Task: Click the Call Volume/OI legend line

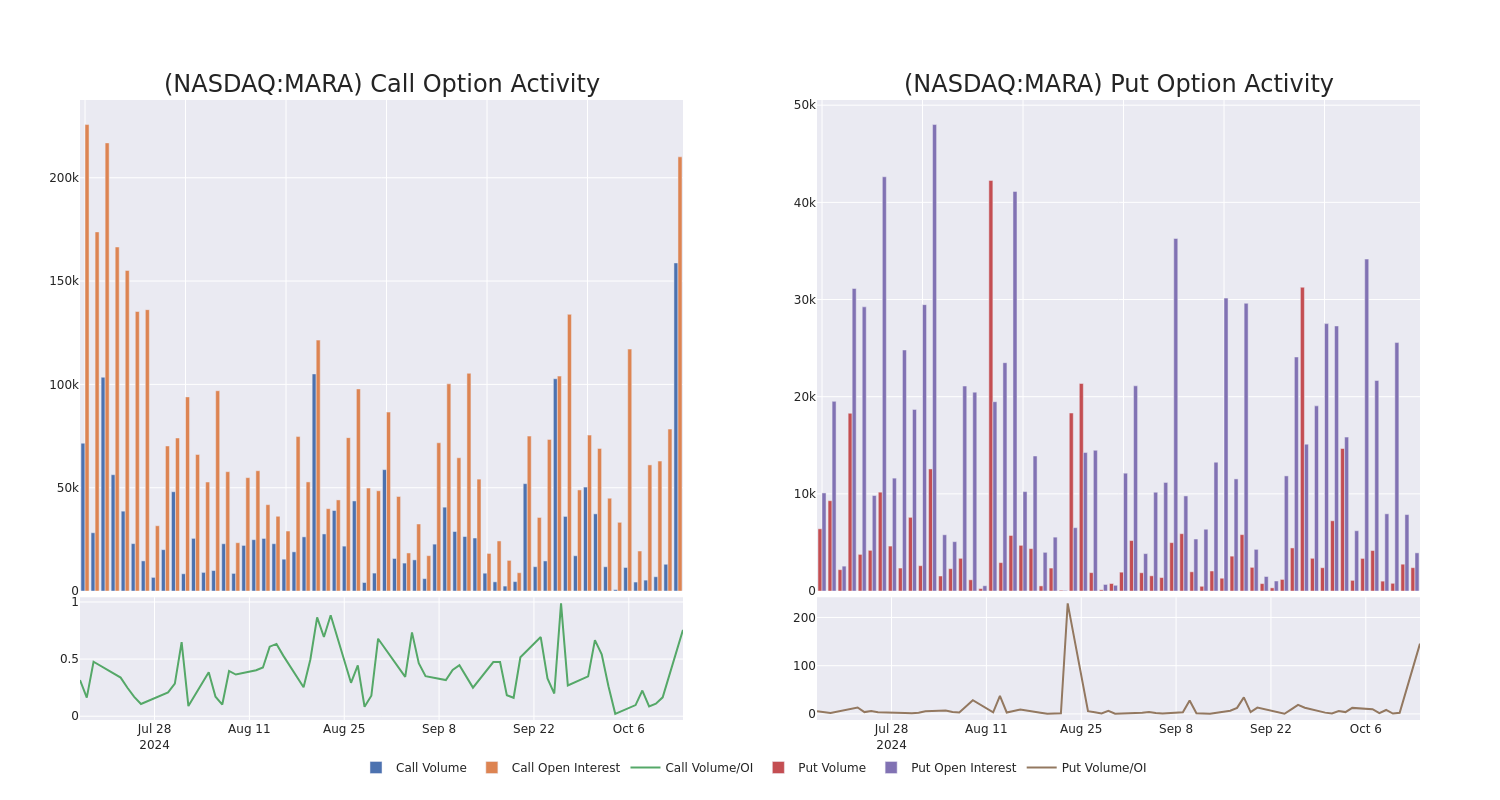Action: click(x=645, y=768)
